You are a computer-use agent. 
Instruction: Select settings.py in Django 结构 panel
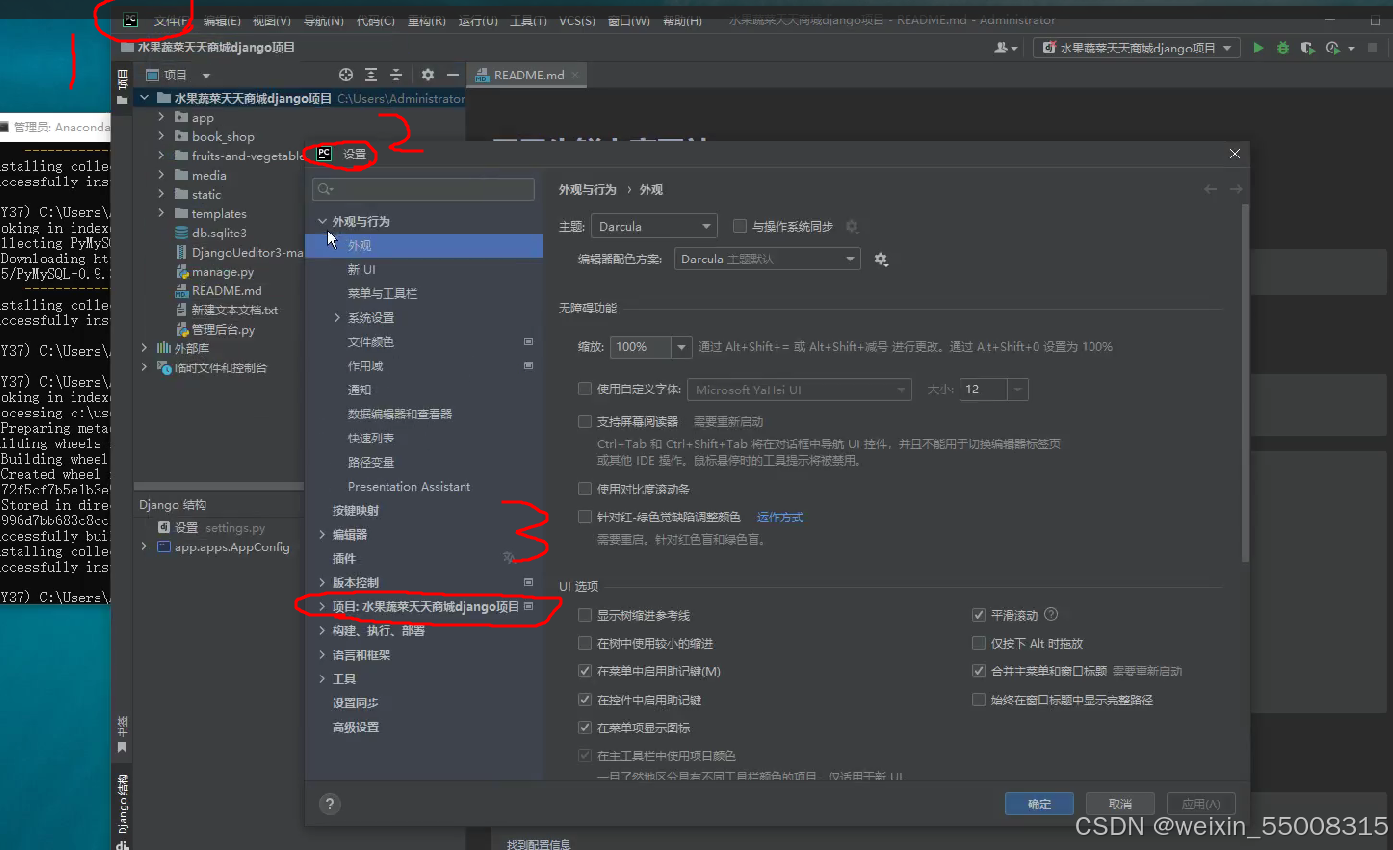coord(235,528)
